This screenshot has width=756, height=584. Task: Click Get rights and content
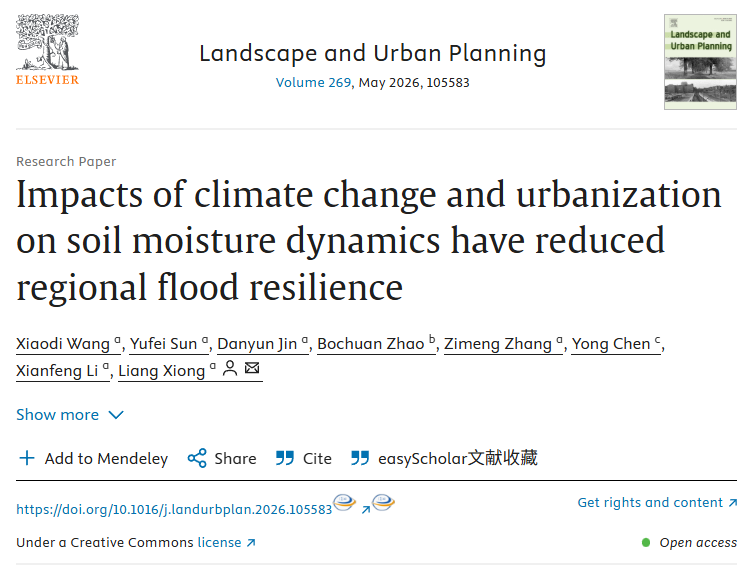tap(657, 503)
